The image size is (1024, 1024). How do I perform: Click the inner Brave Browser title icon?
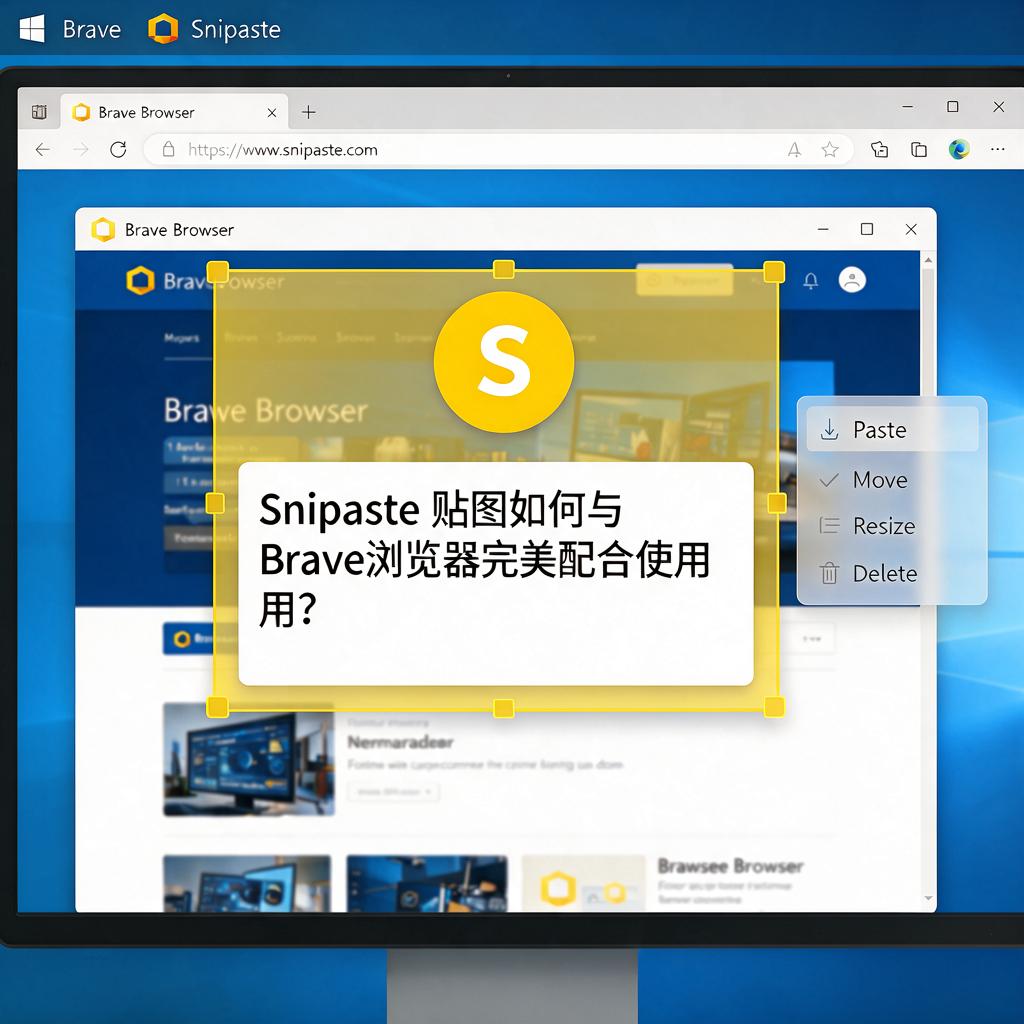tap(103, 230)
